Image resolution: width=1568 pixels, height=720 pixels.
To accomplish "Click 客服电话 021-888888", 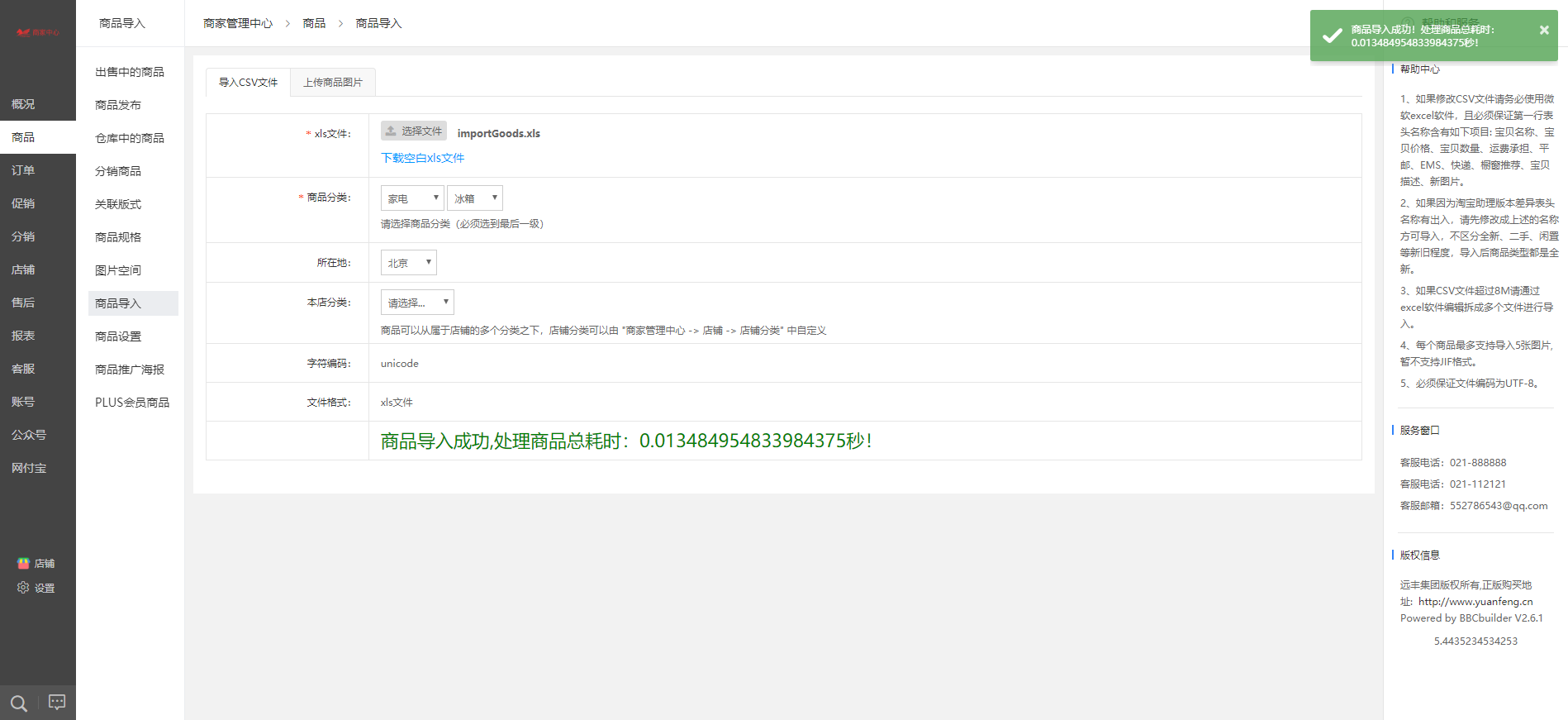I will click(1453, 463).
